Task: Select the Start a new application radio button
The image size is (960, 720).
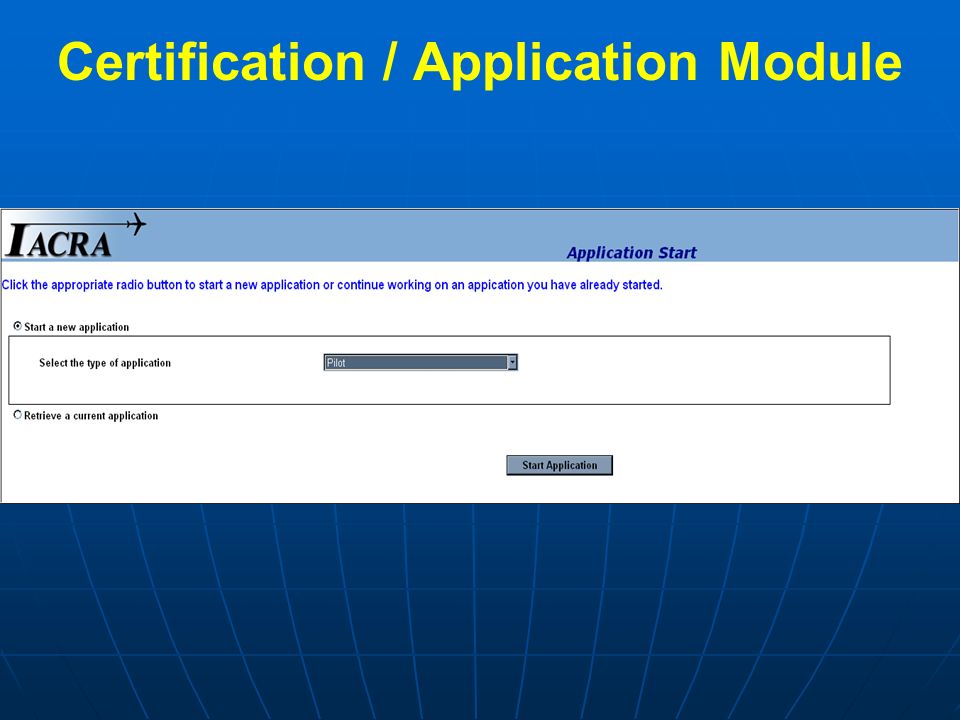Action: click(x=18, y=326)
